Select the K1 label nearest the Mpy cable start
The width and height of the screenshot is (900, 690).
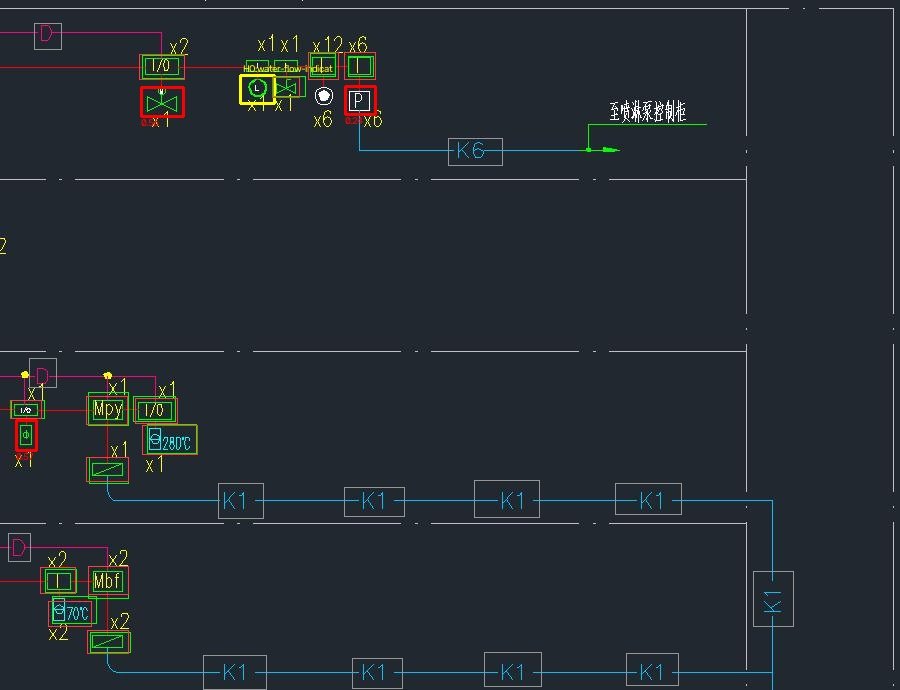[x=241, y=501]
